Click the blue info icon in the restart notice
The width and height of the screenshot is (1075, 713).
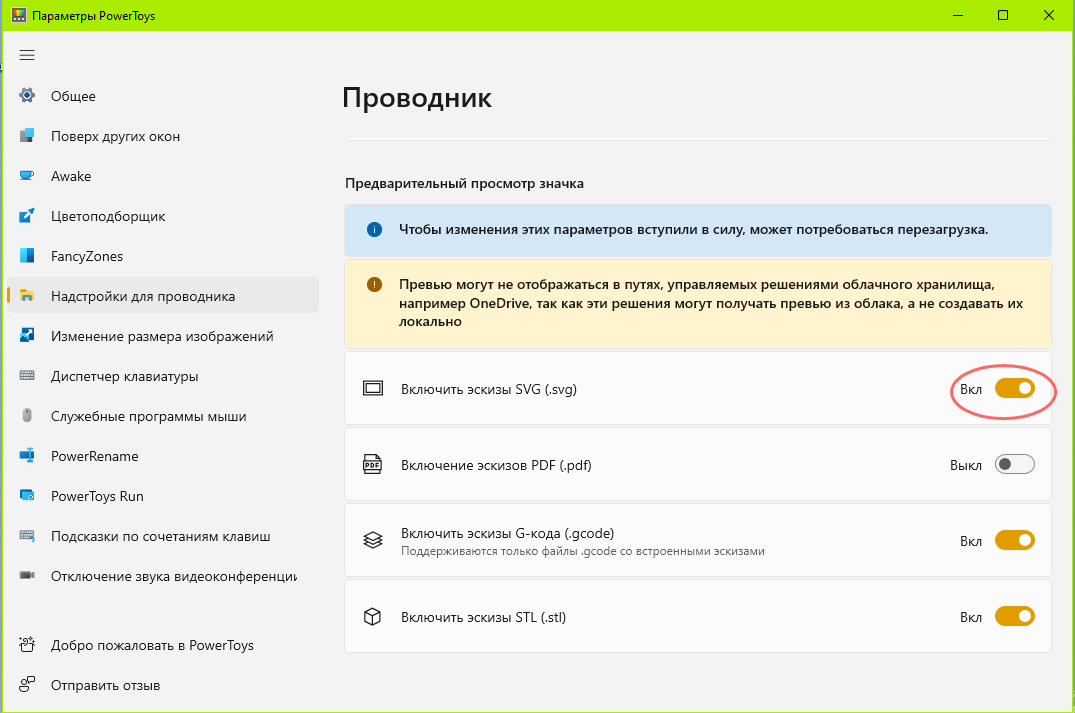pyautogui.click(x=374, y=230)
